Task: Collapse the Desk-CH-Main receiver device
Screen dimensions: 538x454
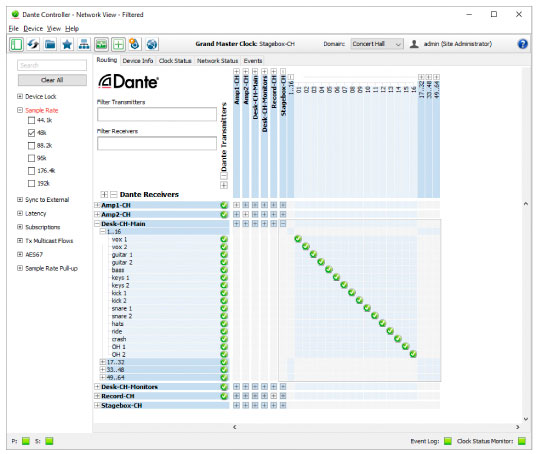Action: click(97, 224)
